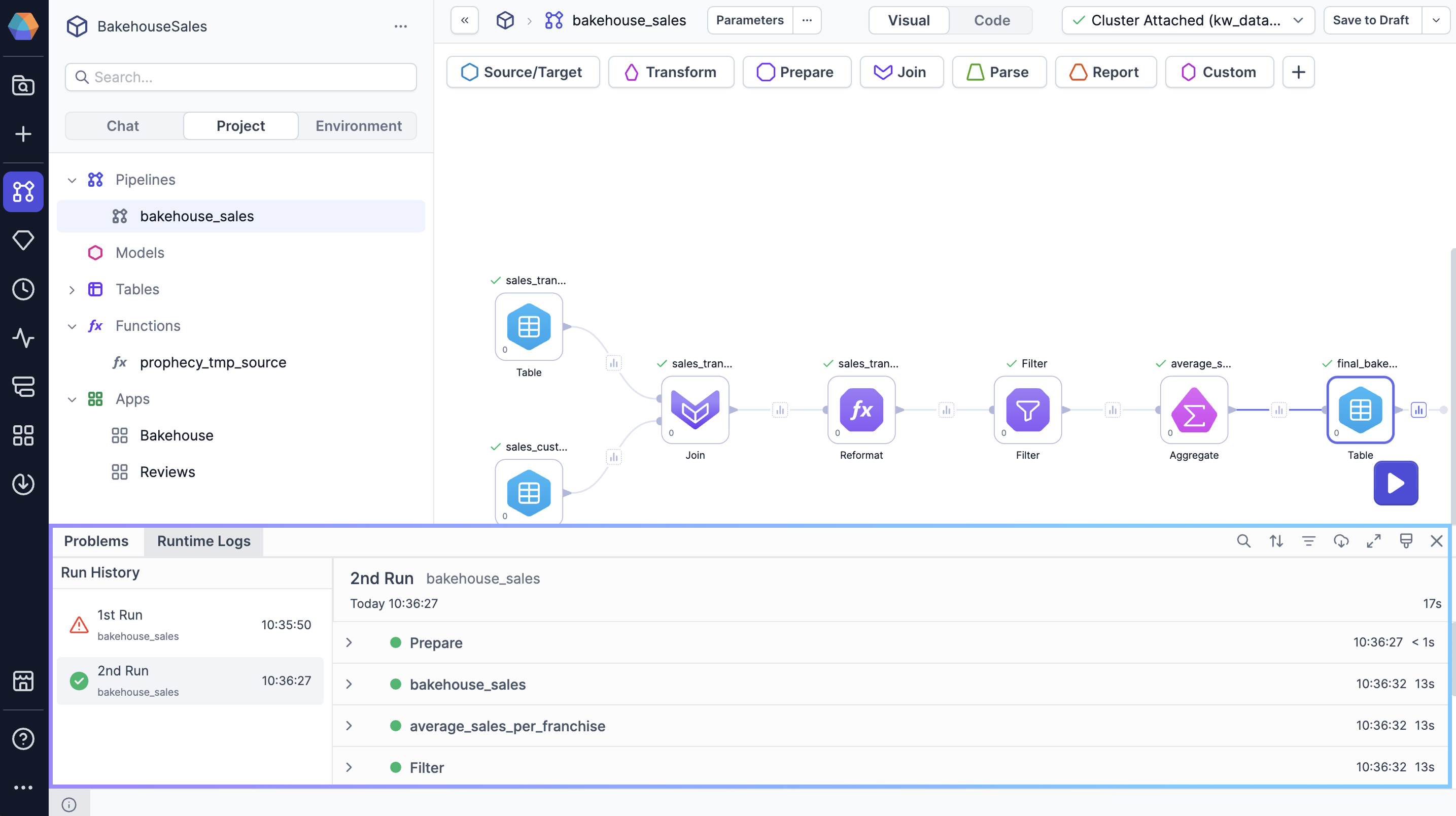The height and width of the screenshot is (816, 1456).
Task: Filter the logs with lines icon
Action: (x=1308, y=540)
